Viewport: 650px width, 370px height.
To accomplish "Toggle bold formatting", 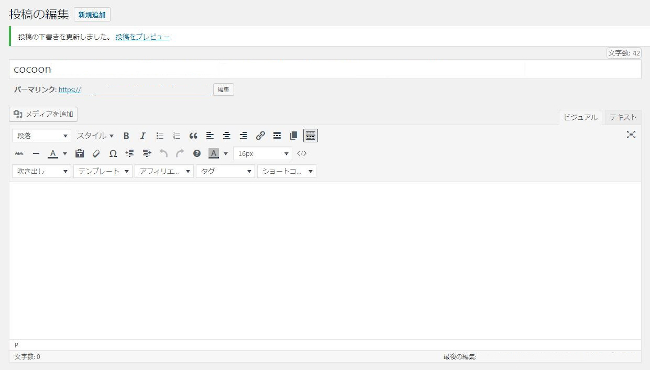I will [x=126, y=136].
